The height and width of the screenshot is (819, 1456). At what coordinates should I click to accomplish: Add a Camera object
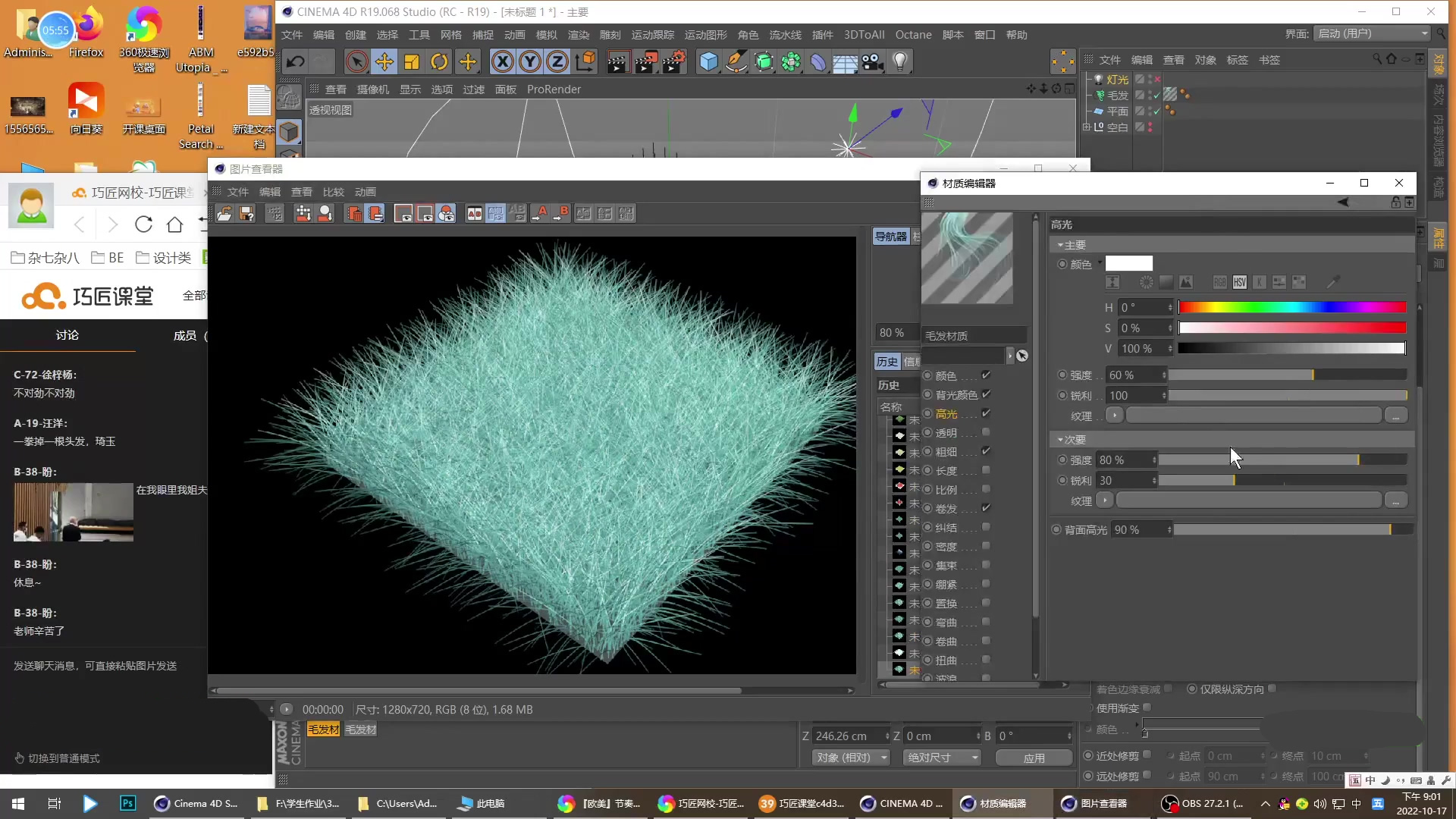tap(872, 62)
